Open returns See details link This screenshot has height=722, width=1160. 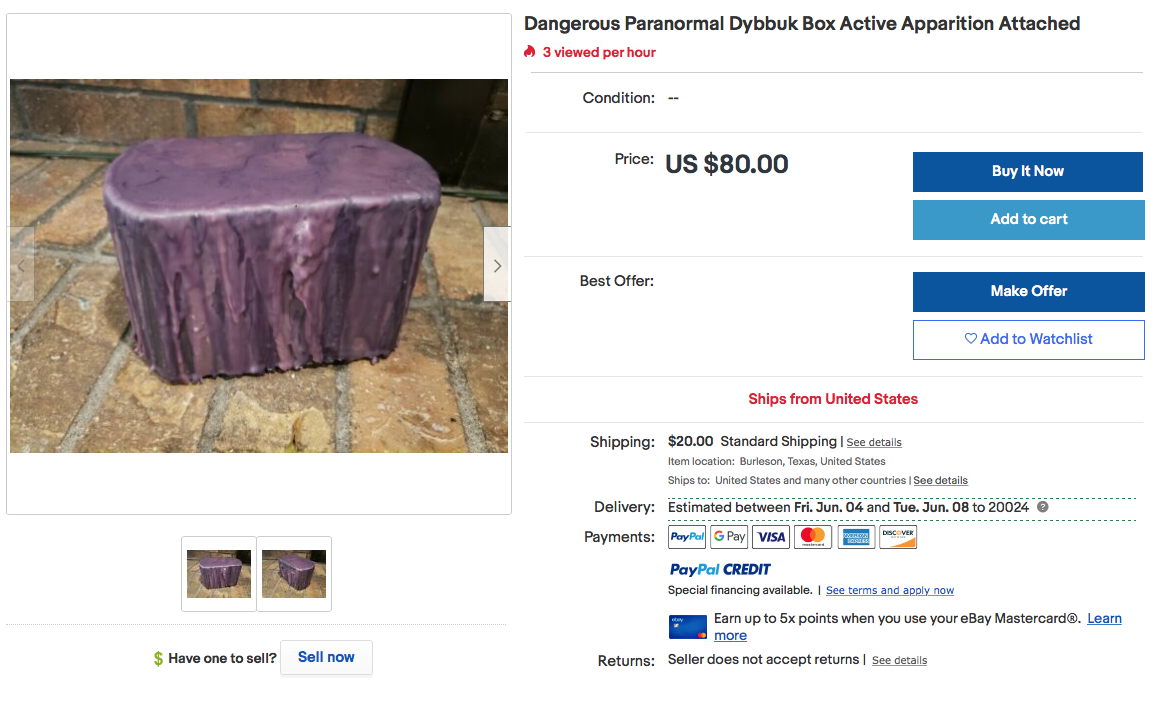pos(899,661)
